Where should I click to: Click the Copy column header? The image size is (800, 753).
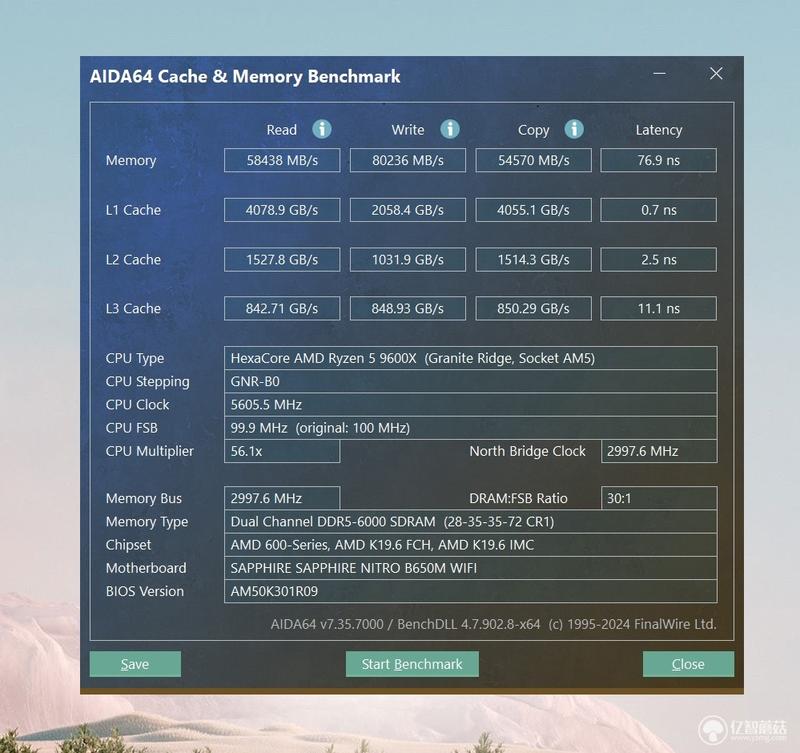point(534,131)
